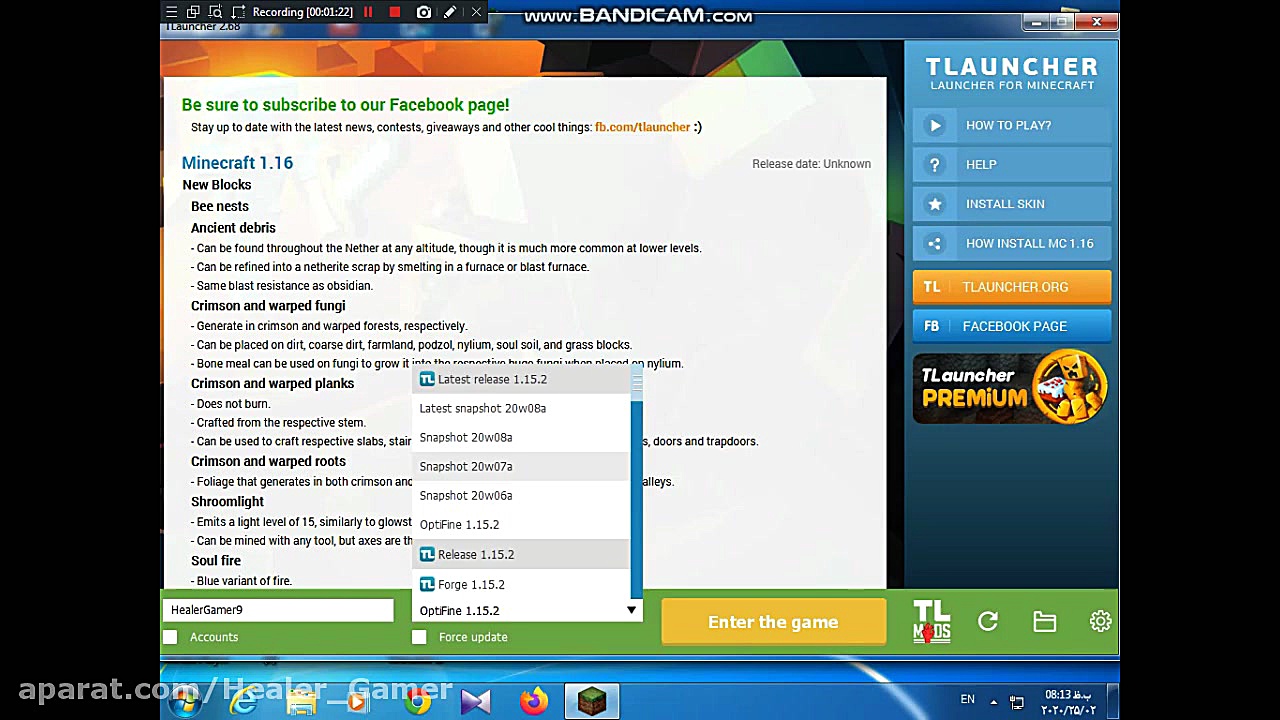Select Latest release 1.15.2 from version list
Viewport: 1280px width, 720px height.
pyautogui.click(x=521, y=379)
